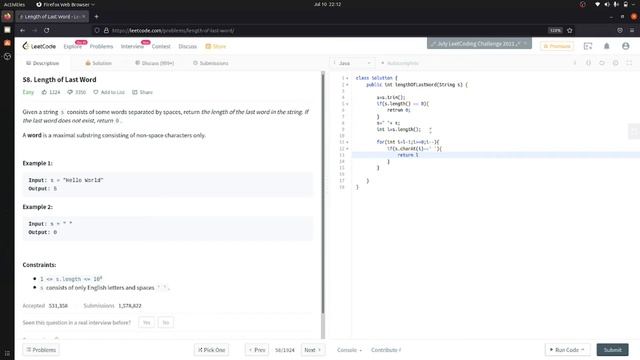This screenshot has width=640, height=360.
Task: Open Firefox hamburger menu
Action: click(x=632, y=30)
